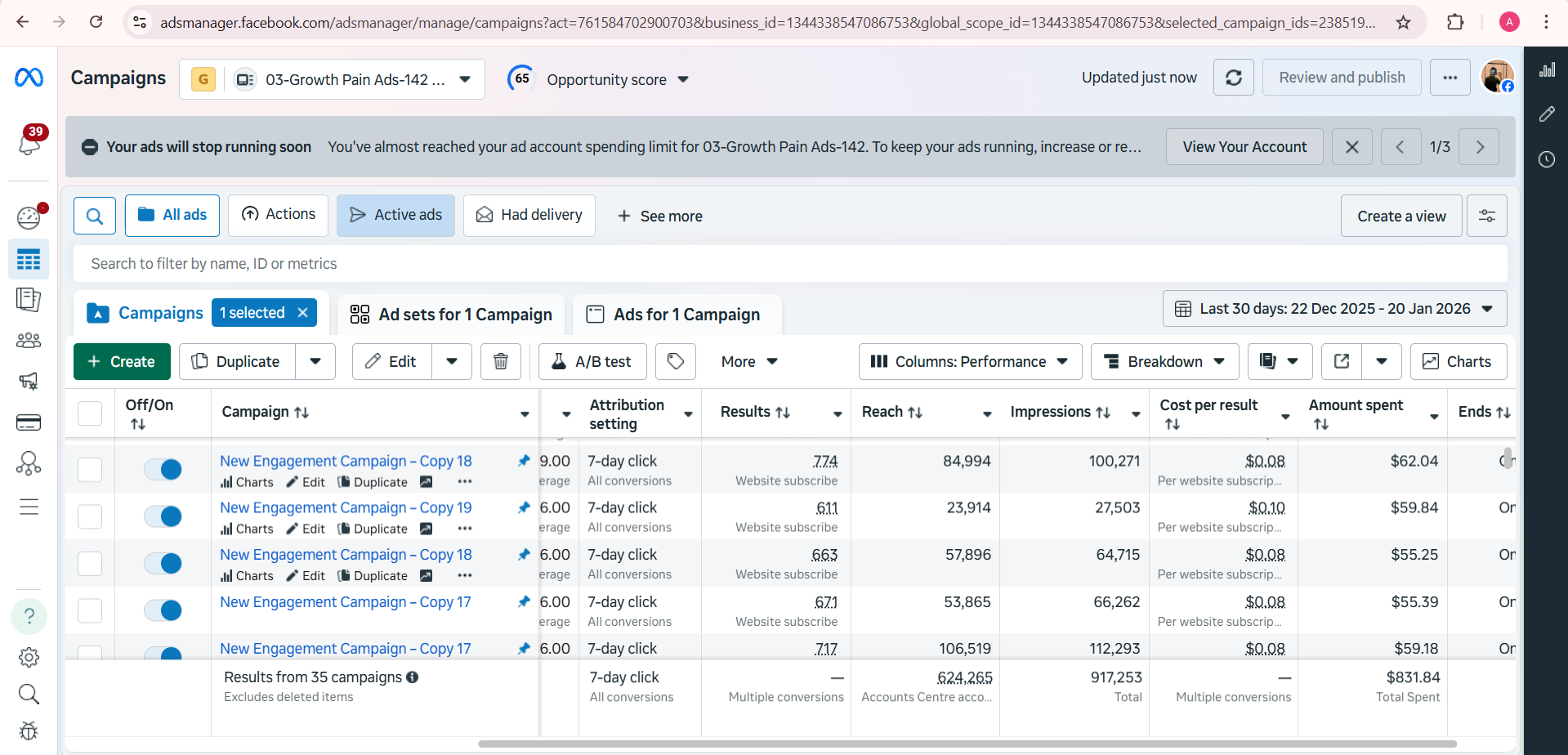Open the view settings sliders icon

(1486, 216)
